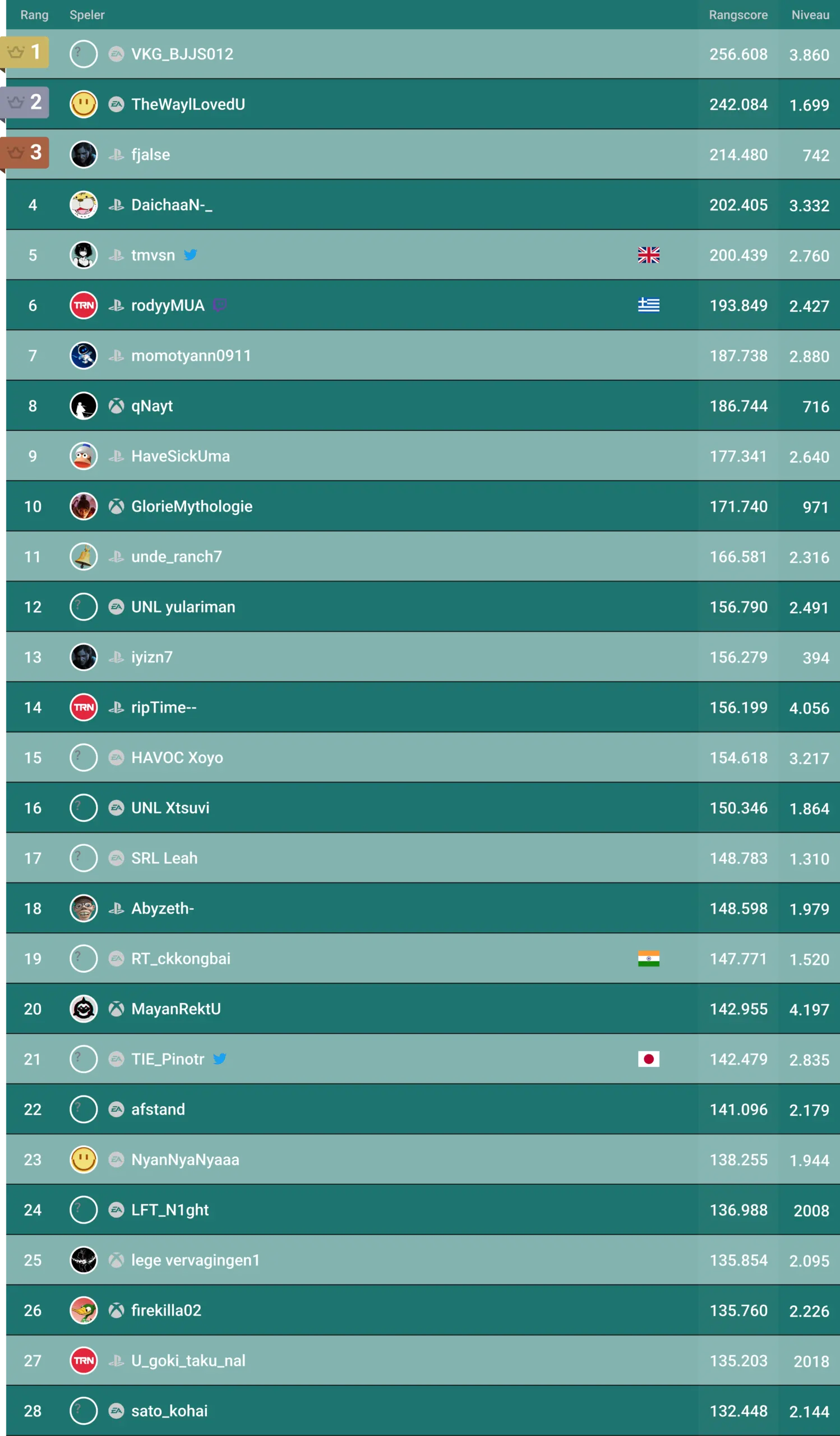Click DaichaaN-_'s avatar image

[83, 205]
